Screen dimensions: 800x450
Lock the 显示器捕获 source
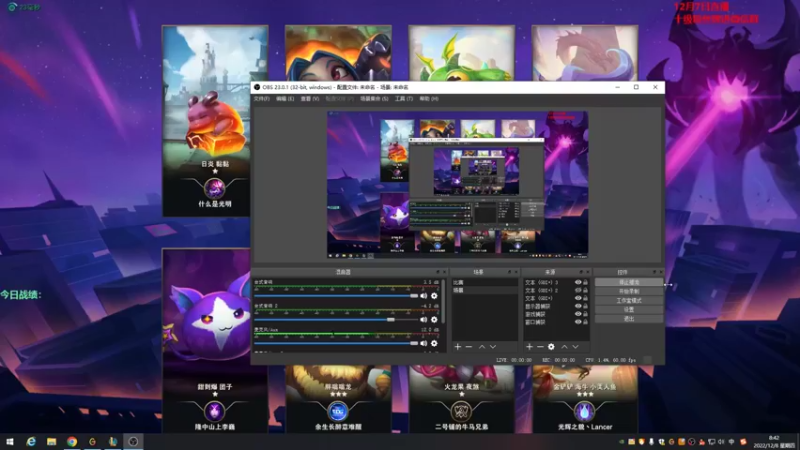[x=585, y=306]
